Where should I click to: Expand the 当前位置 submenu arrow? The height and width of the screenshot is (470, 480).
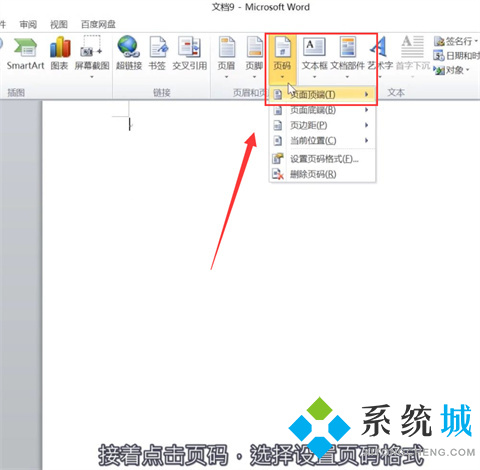[x=366, y=140]
